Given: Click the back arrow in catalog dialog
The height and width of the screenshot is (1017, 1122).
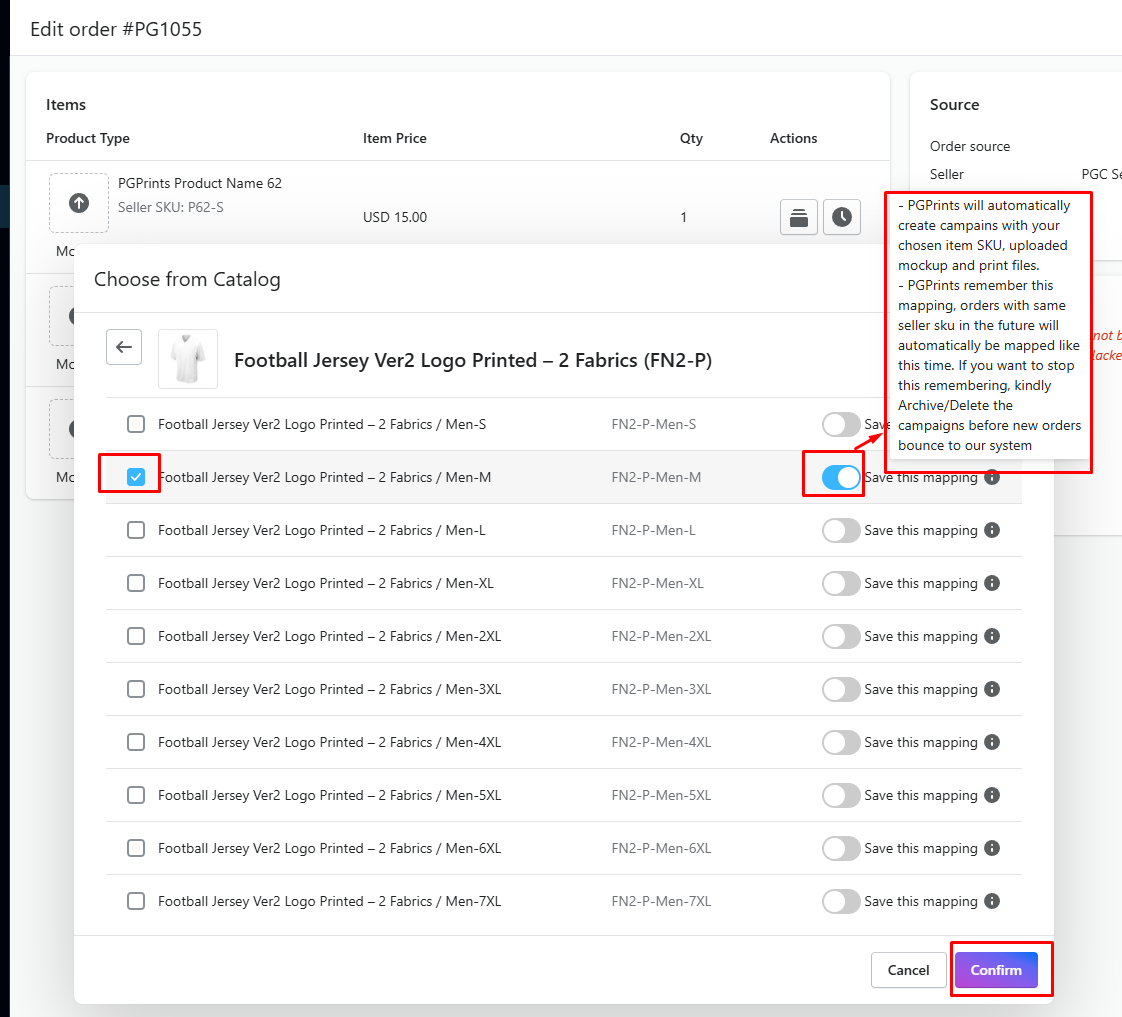Looking at the screenshot, I should coord(124,347).
